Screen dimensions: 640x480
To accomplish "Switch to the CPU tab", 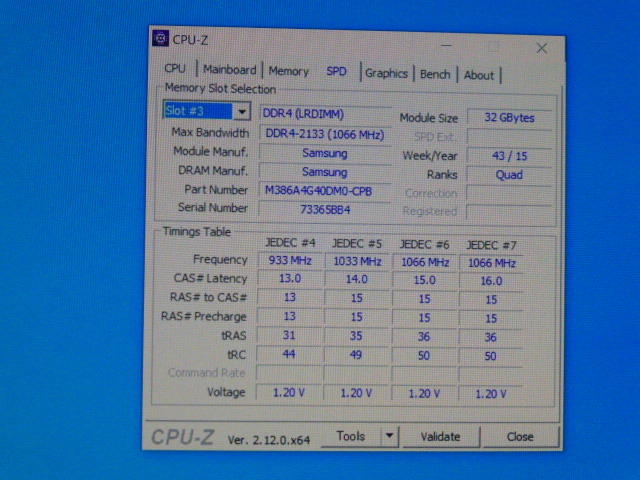I will [x=175, y=68].
